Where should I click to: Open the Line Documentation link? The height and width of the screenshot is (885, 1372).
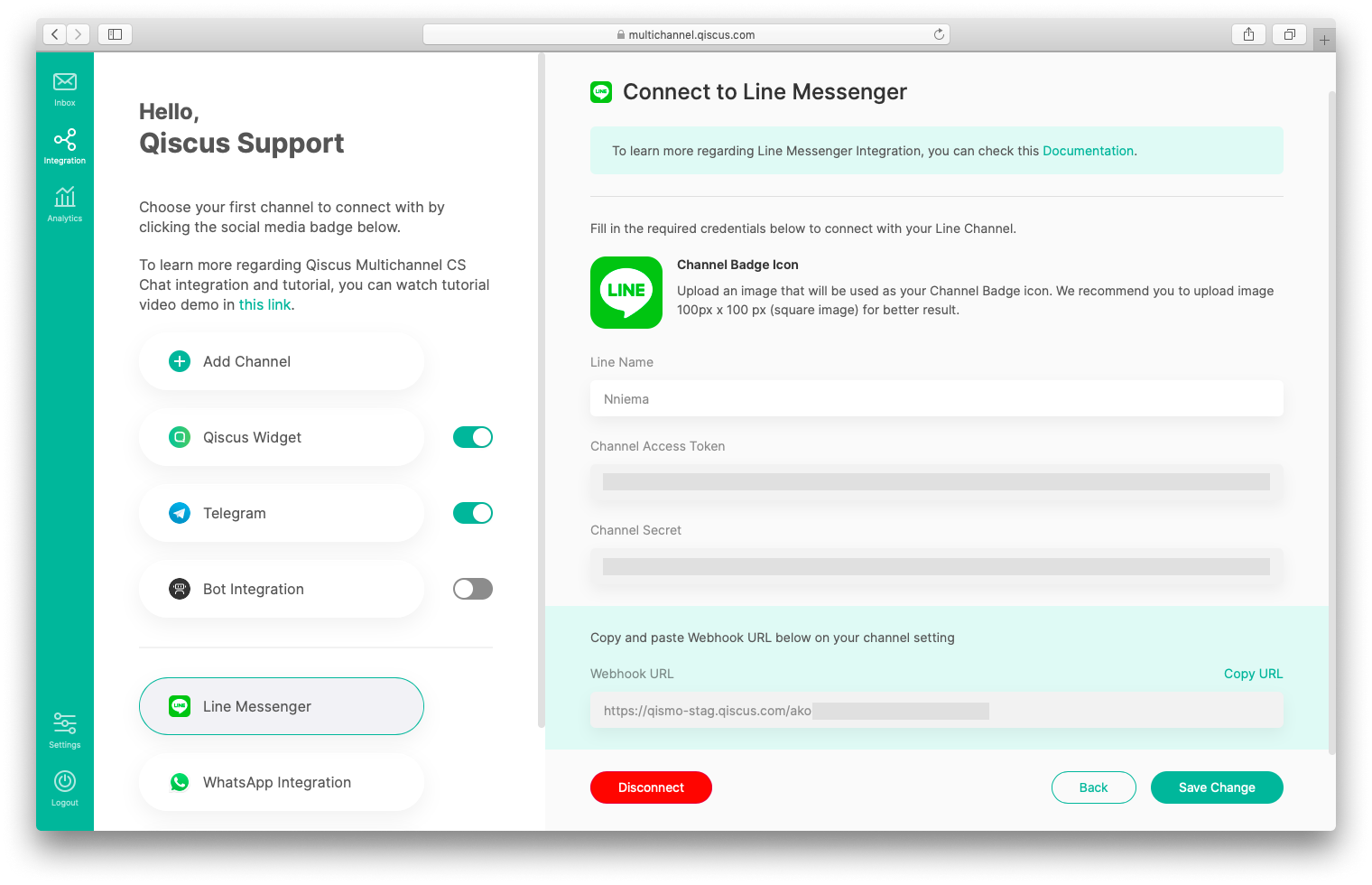point(1088,151)
